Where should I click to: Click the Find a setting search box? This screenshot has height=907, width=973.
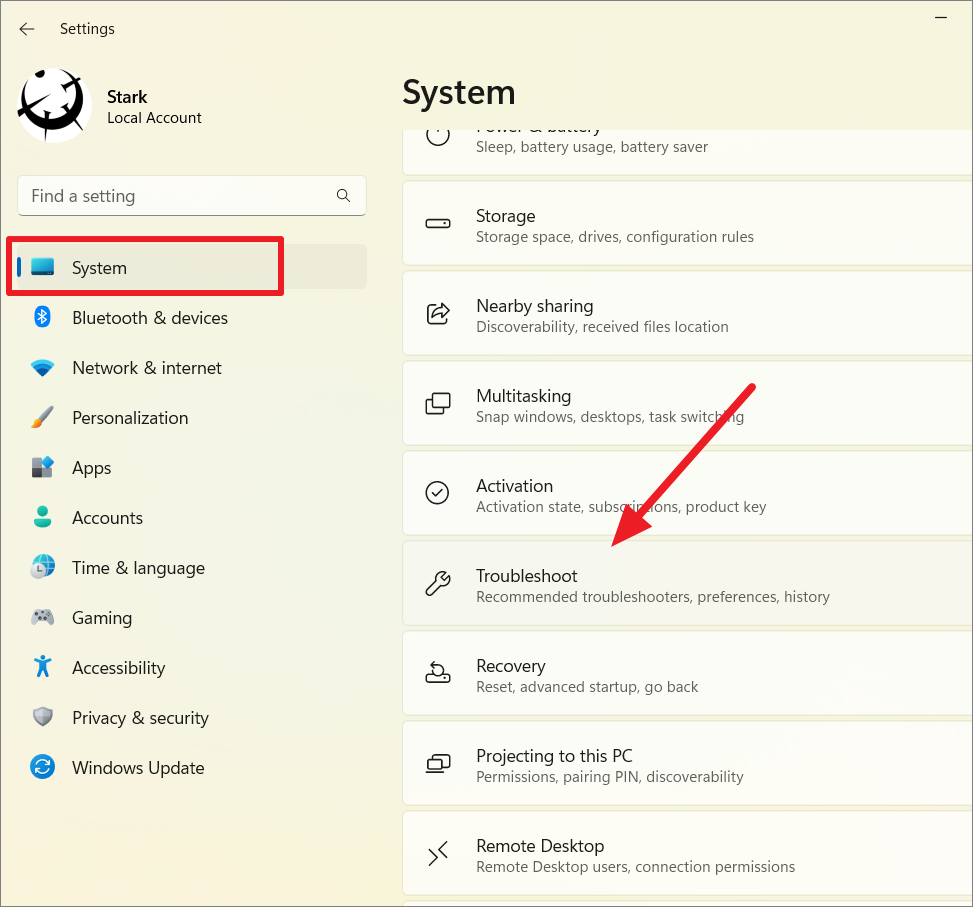192,196
